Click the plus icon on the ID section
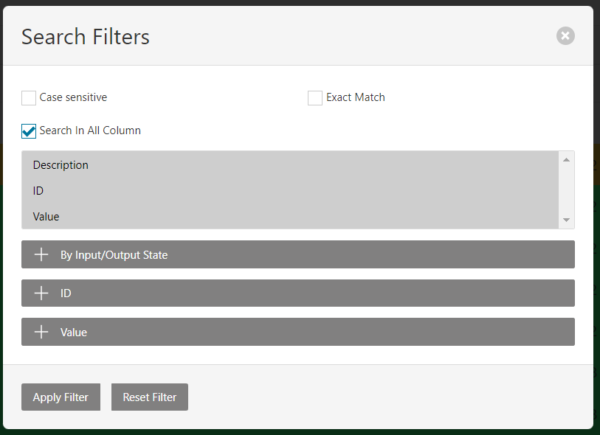 point(41,293)
